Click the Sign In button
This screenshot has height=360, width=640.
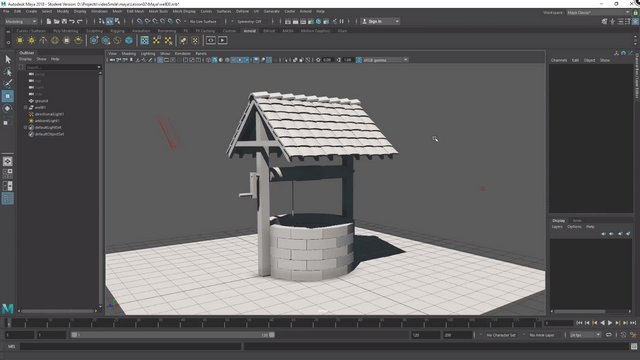coord(380,21)
